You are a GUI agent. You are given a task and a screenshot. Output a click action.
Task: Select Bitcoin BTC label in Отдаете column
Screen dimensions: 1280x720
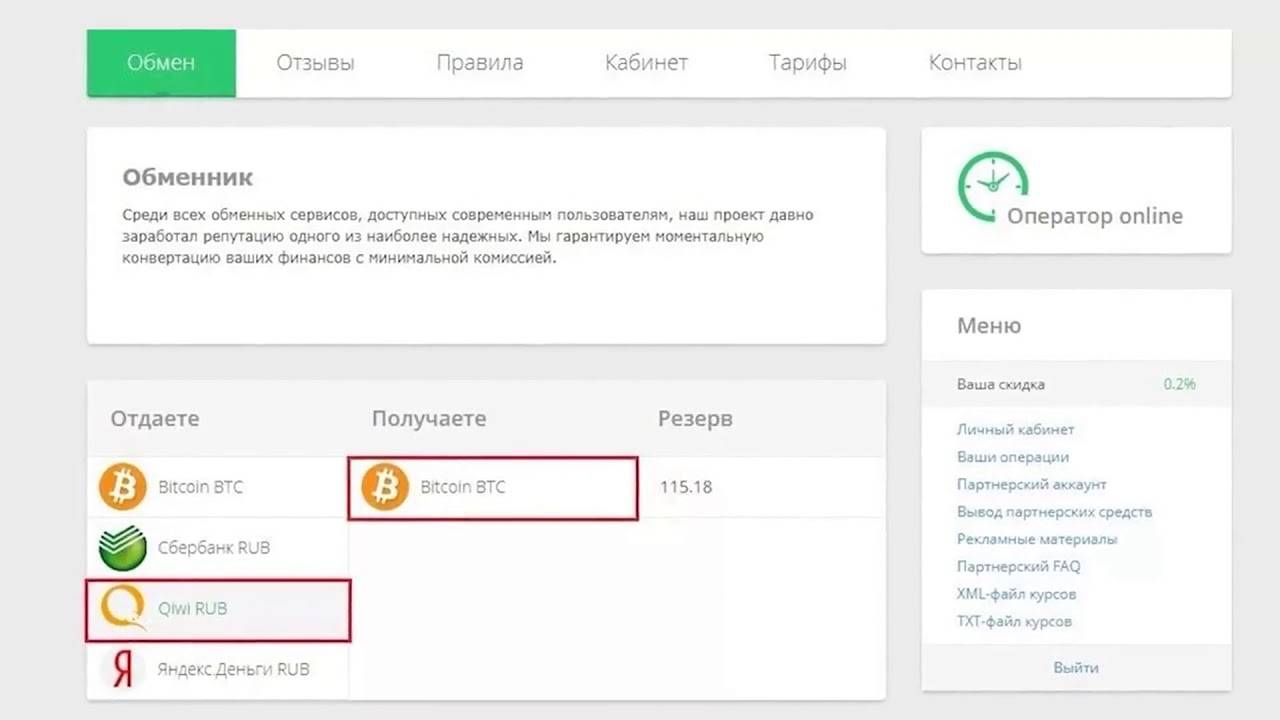(200, 487)
